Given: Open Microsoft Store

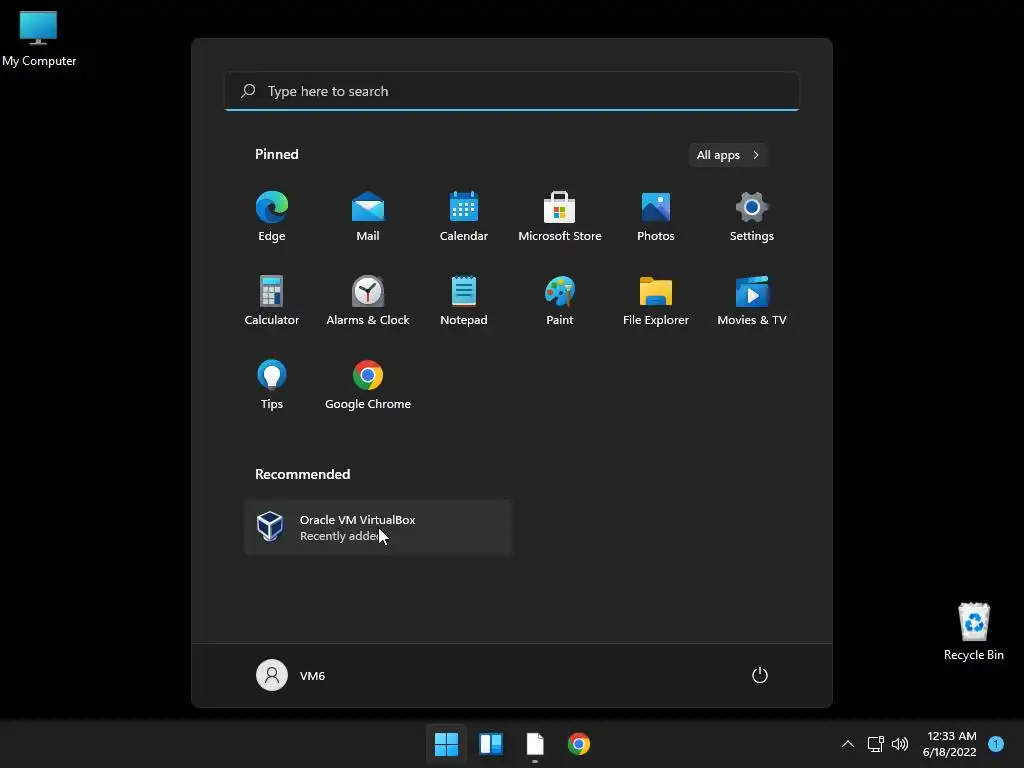Looking at the screenshot, I should coord(560,216).
